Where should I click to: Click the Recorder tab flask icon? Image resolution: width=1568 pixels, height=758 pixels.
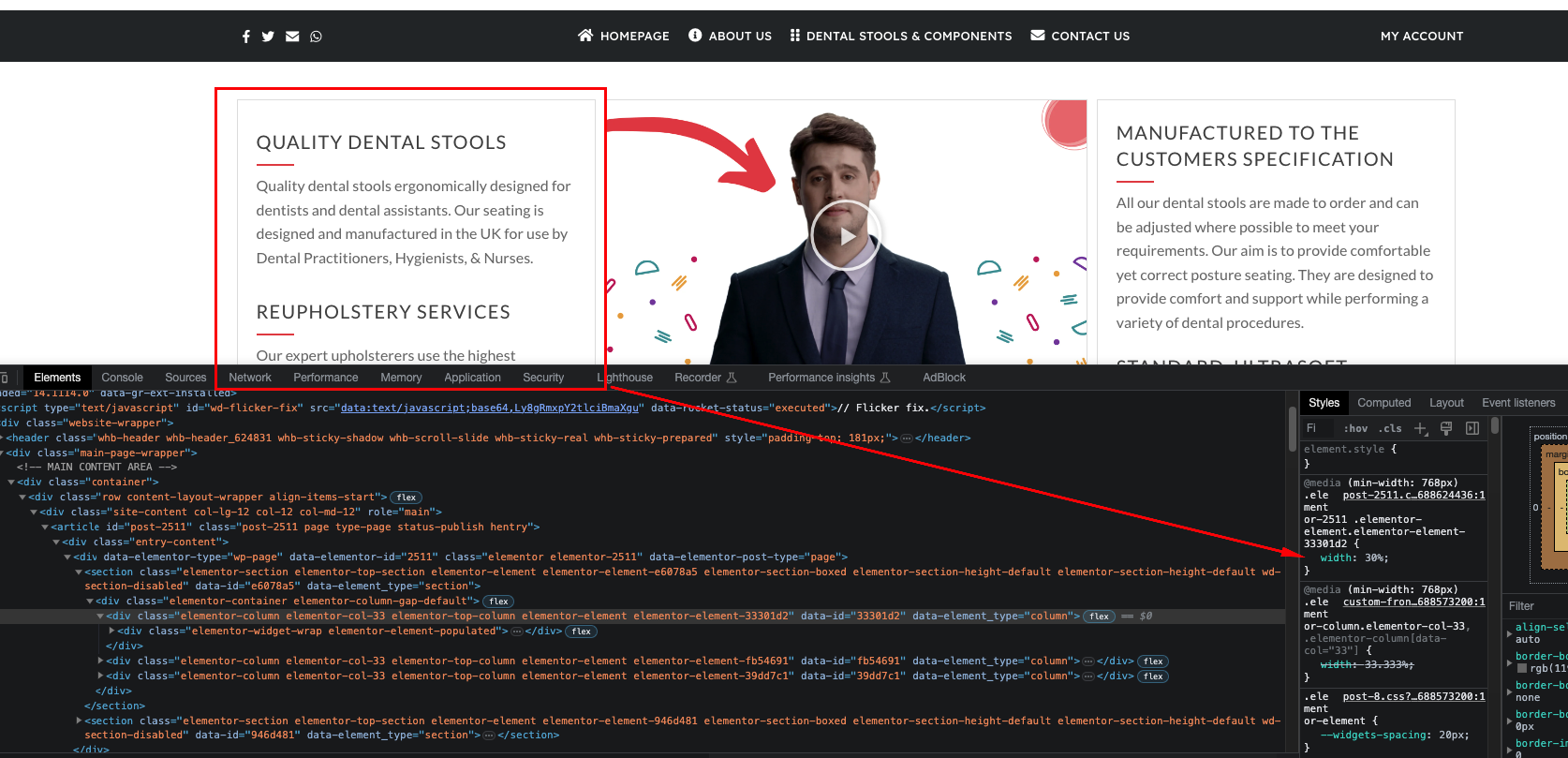coord(732,378)
